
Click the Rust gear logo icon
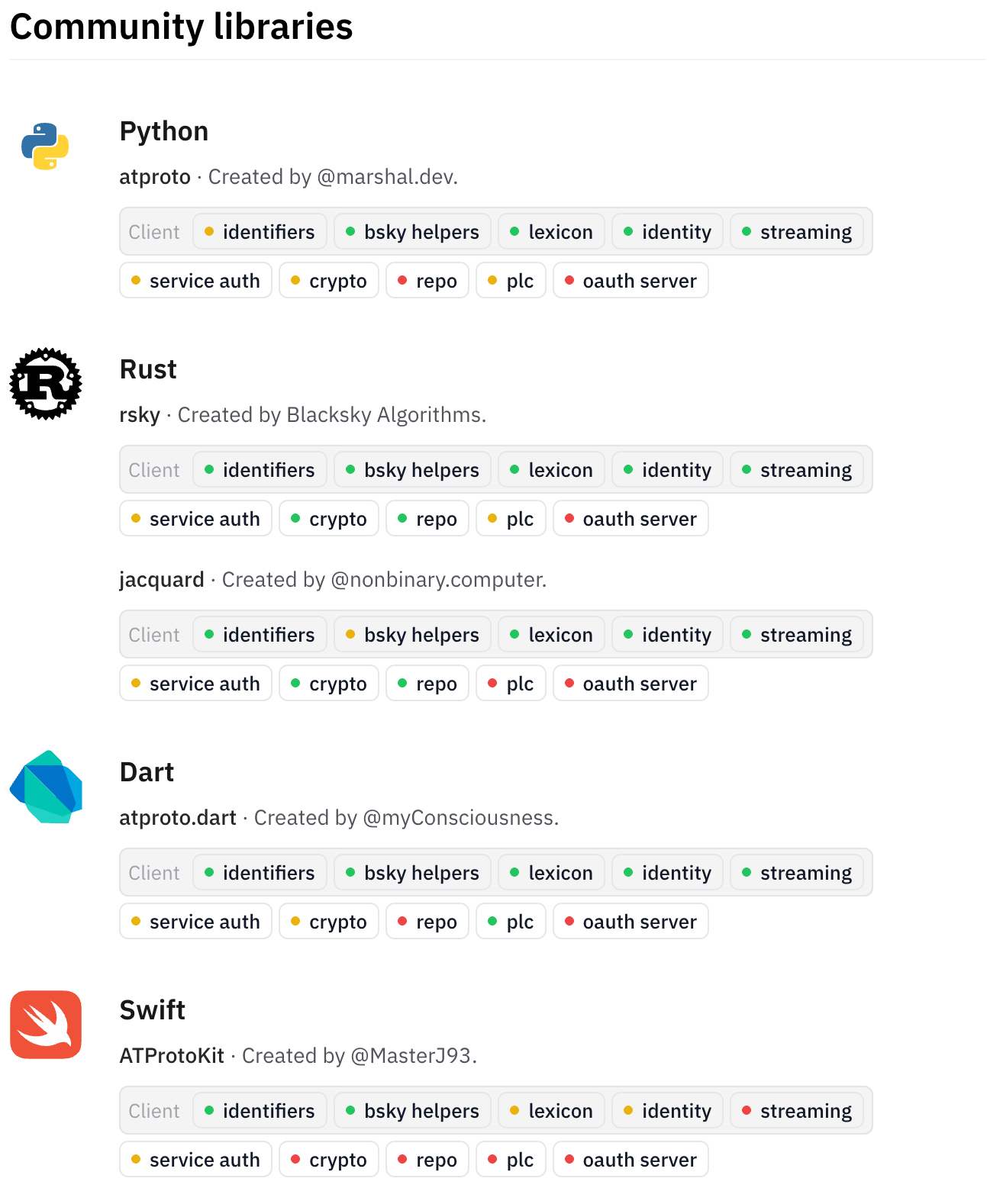(46, 384)
